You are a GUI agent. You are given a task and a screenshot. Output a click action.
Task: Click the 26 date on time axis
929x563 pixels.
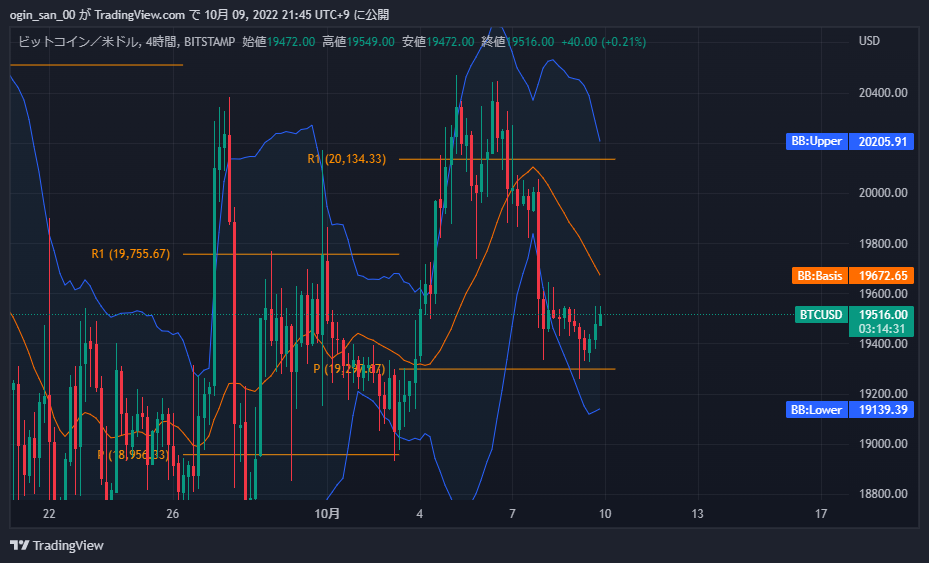click(x=173, y=514)
